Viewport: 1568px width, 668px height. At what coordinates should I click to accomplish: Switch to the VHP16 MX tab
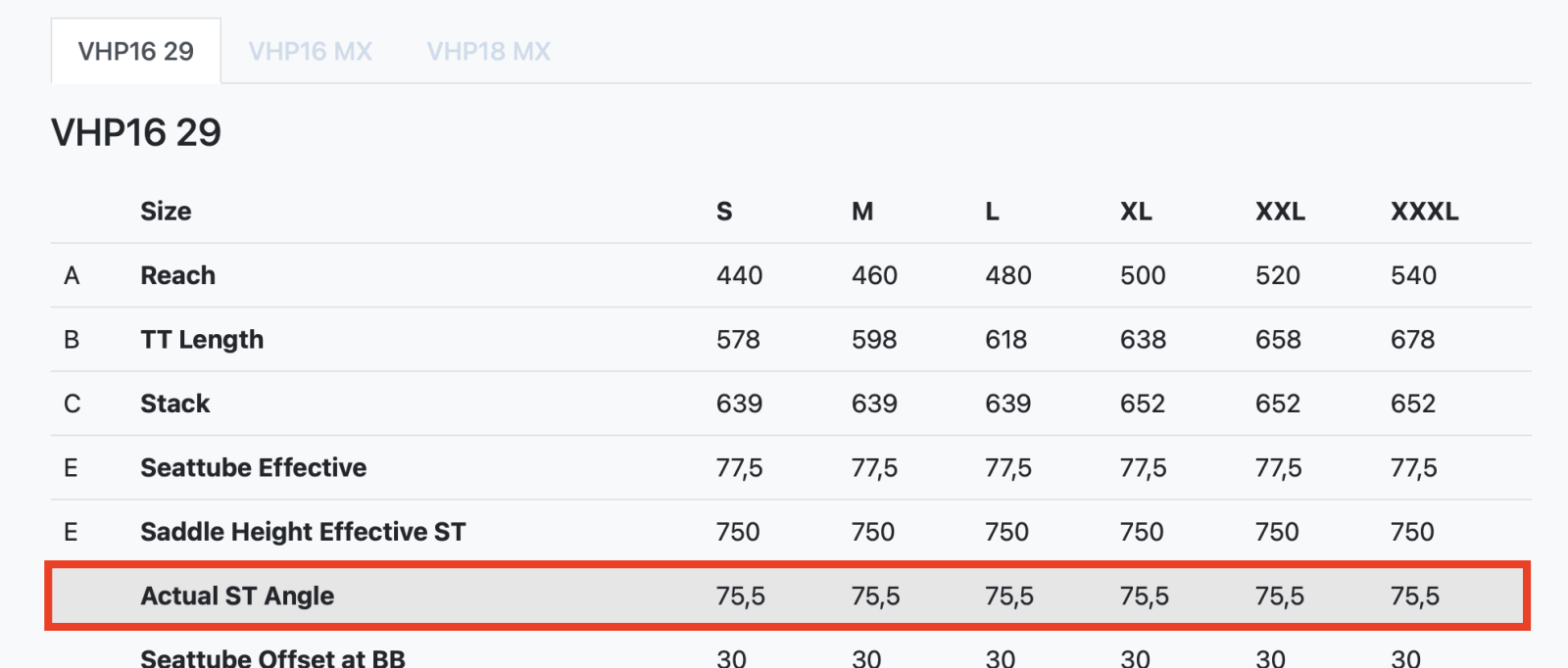tap(310, 51)
